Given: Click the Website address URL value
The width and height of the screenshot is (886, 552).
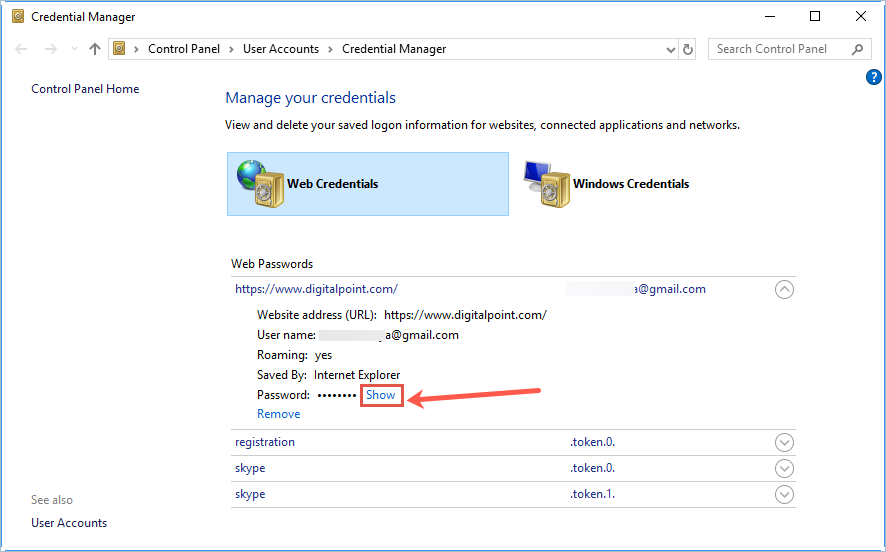Looking at the screenshot, I should [466, 315].
